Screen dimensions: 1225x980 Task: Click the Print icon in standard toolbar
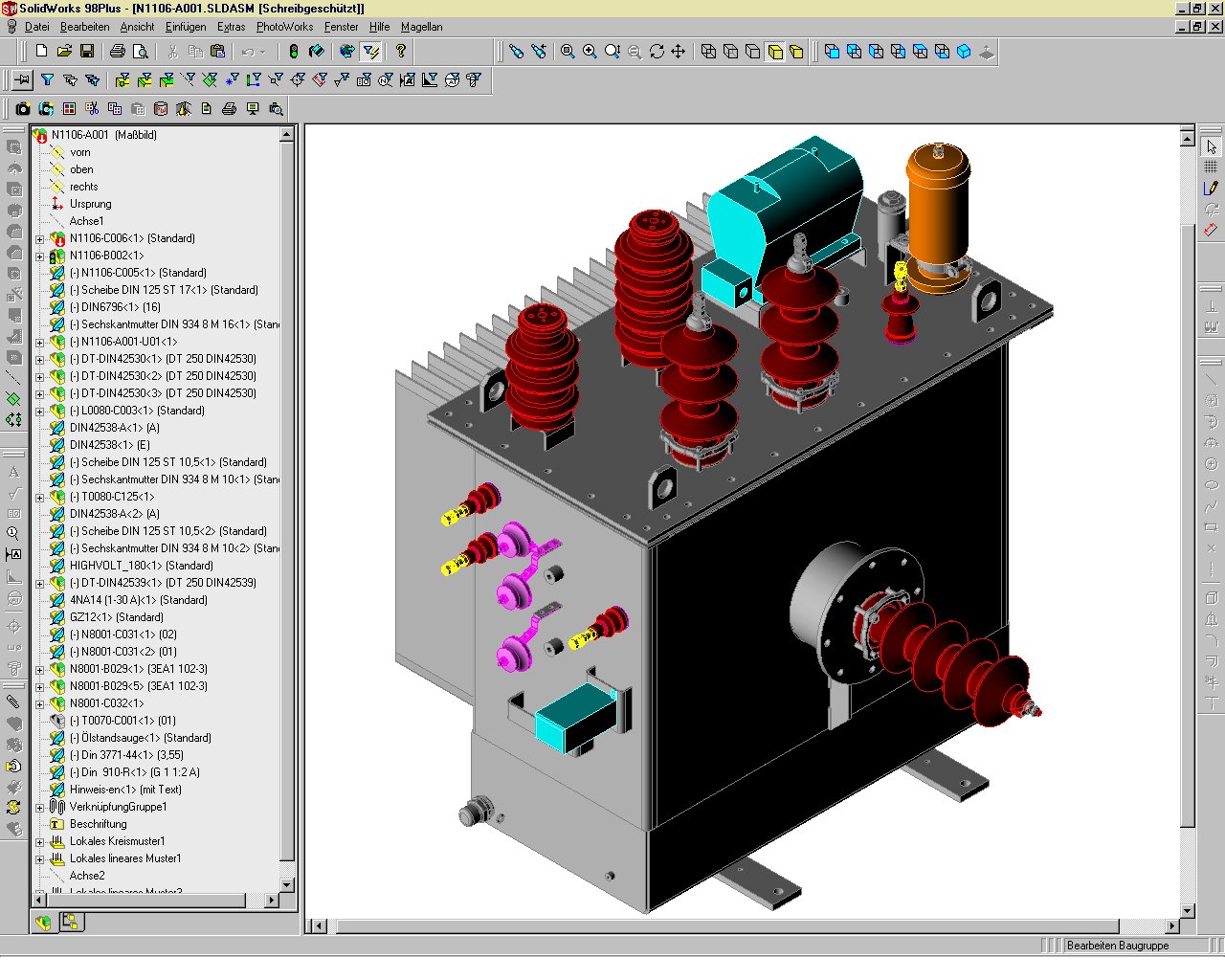117,51
